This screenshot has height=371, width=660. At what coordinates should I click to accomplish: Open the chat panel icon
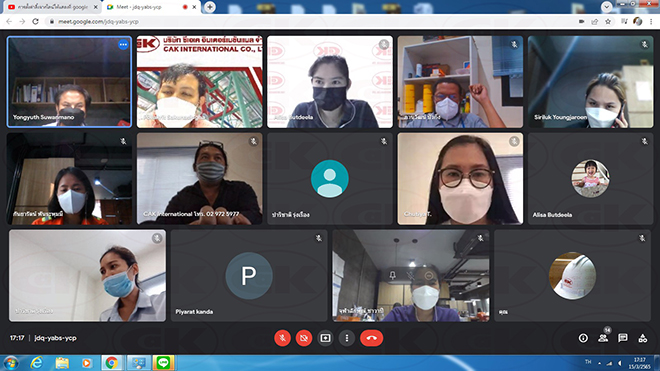pyautogui.click(x=623, y=338)
